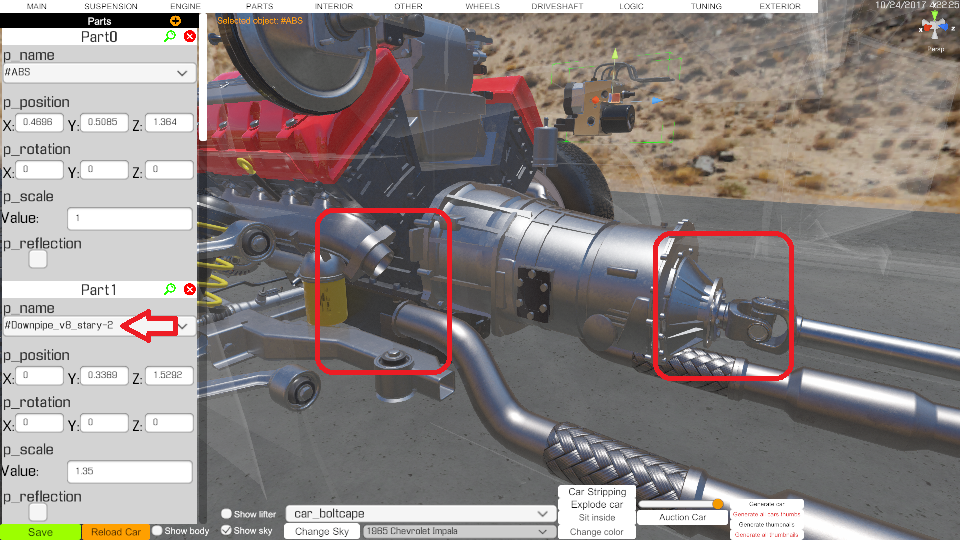Screen dimensions: 960x540
Task: Select the ABS unit in the 3D viewport
Action: point(599,105)
